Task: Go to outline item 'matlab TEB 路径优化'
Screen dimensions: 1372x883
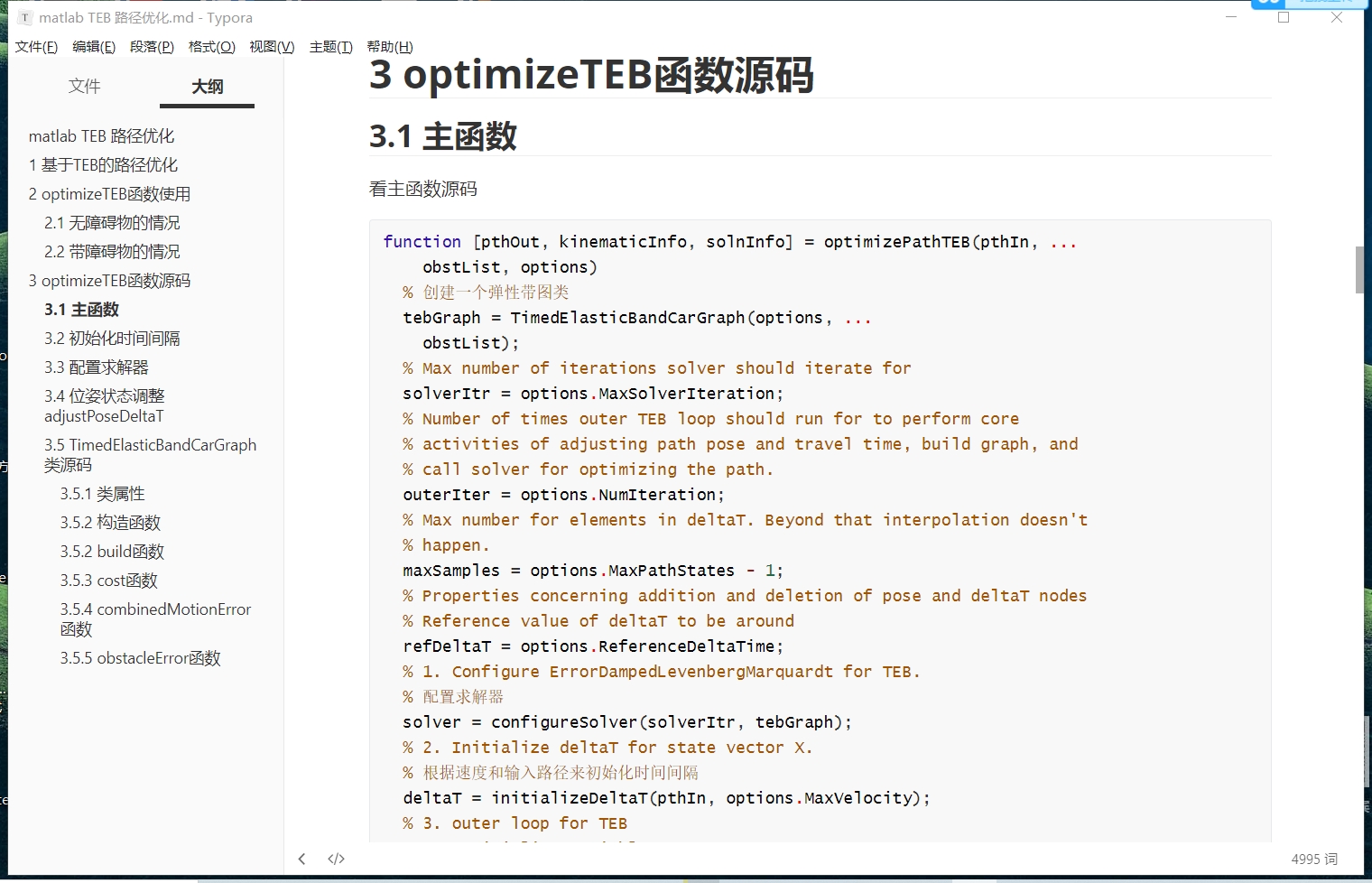Action: coord(102,136)
